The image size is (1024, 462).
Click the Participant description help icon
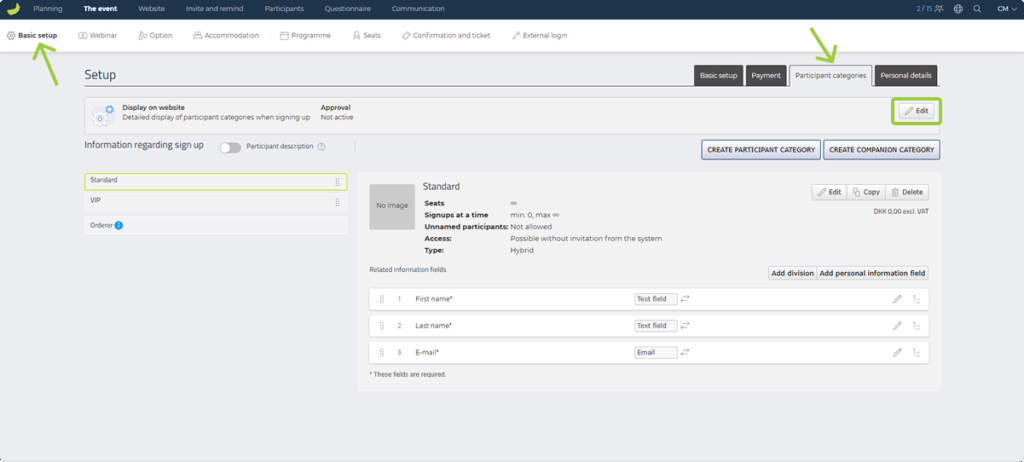click(x=321, y=147)
